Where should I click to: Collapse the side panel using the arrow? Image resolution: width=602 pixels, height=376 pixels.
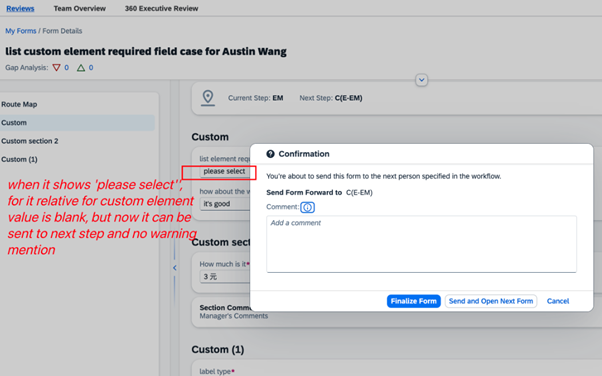click(x=175, y=268)
